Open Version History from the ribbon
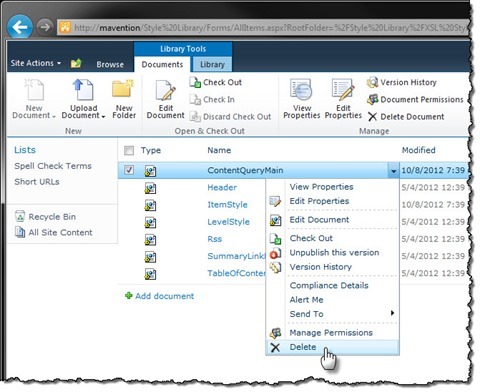The image size is (480, 392). (x=402, y=82)
